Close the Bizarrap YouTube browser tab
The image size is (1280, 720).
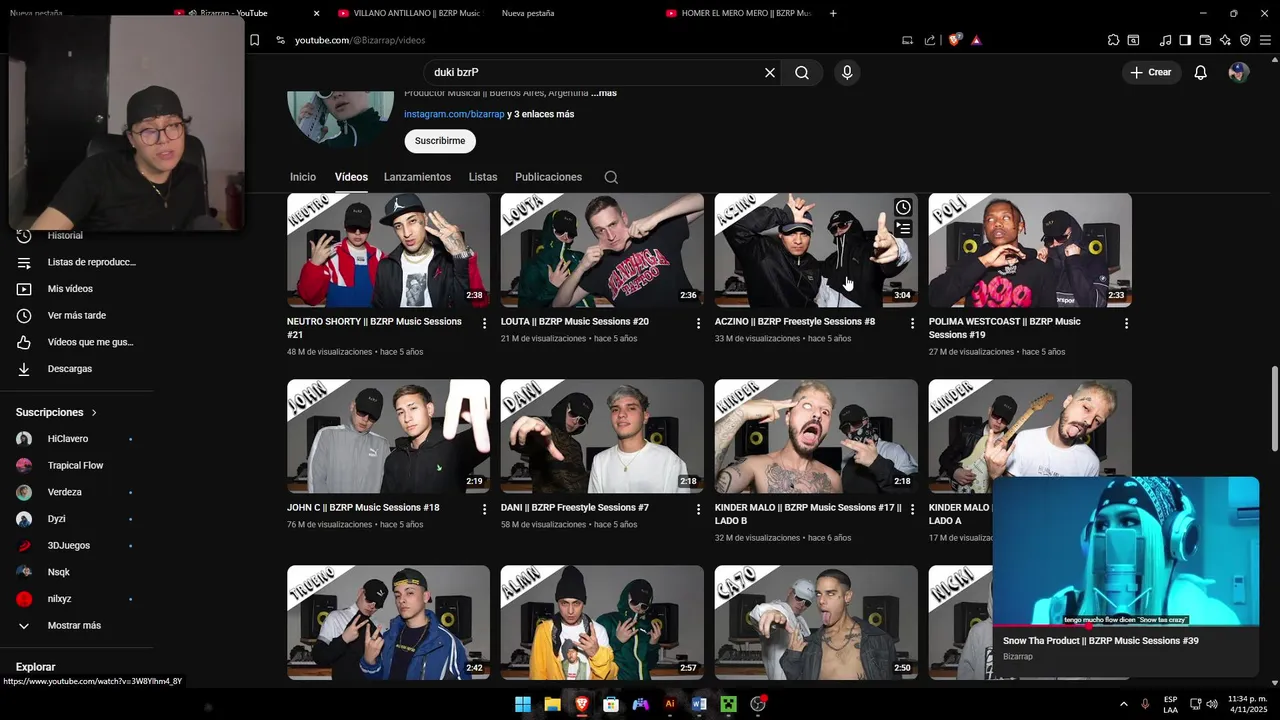[316, 13]
